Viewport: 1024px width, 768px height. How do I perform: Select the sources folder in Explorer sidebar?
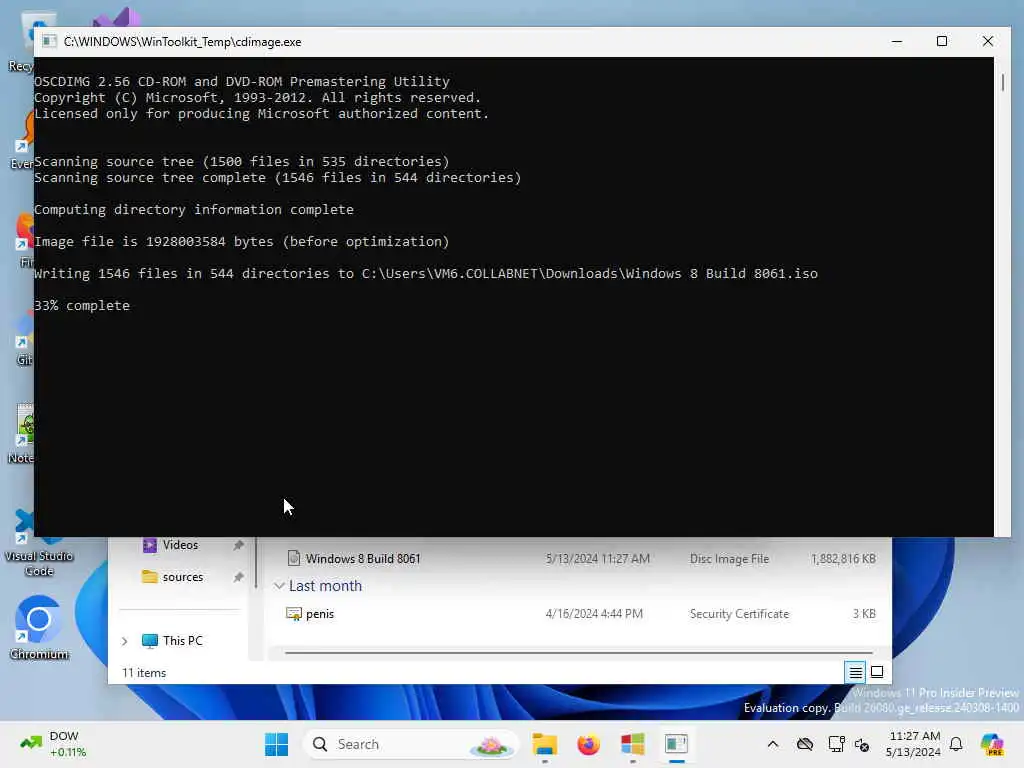[x=183, y=577]
